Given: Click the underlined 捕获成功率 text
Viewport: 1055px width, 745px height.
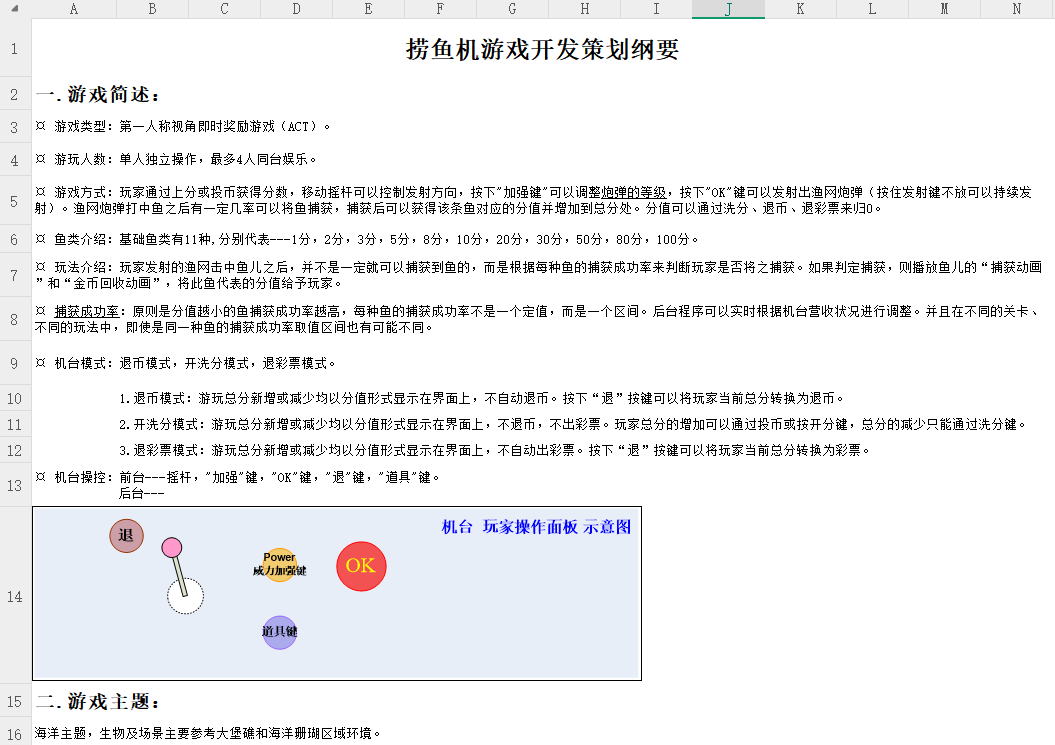Looking at the screenshot, I should coord(88,311).
